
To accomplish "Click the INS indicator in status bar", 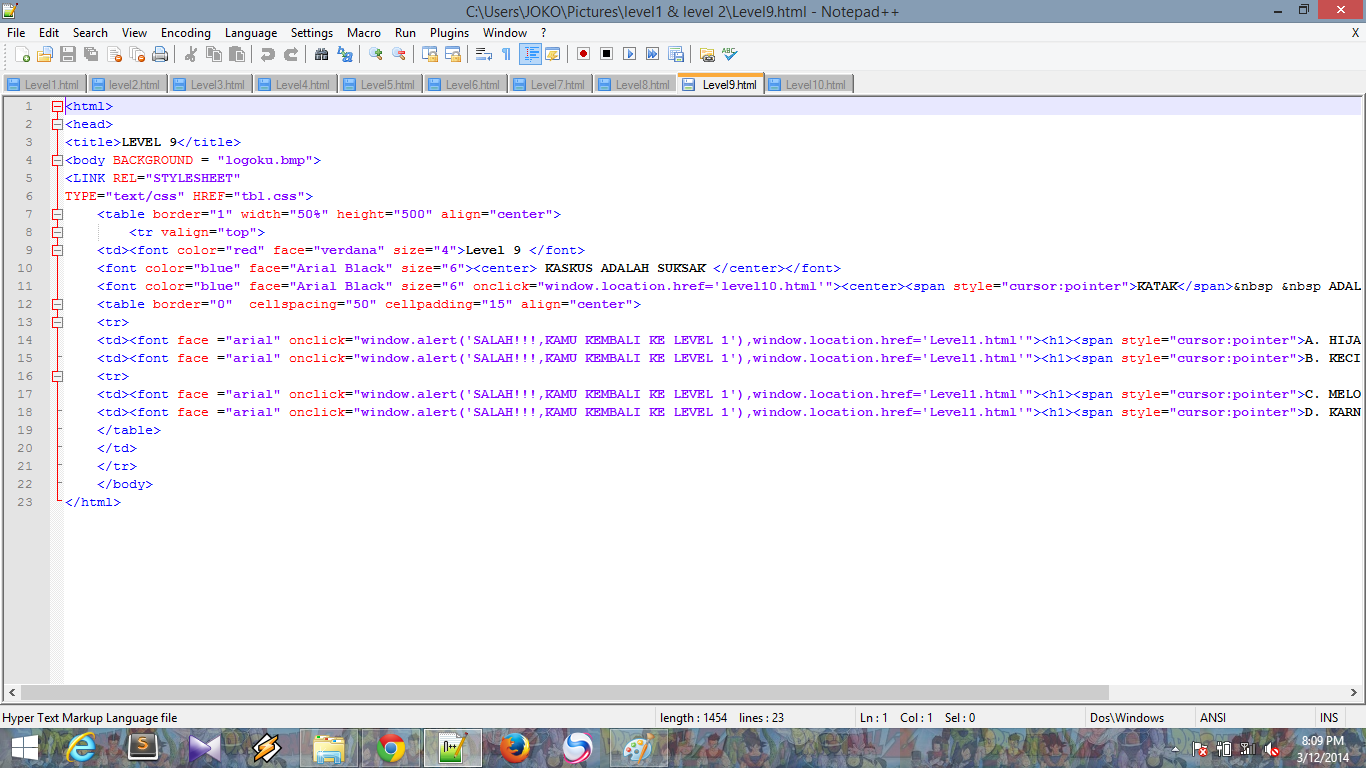I will [x=1328, y=717].
